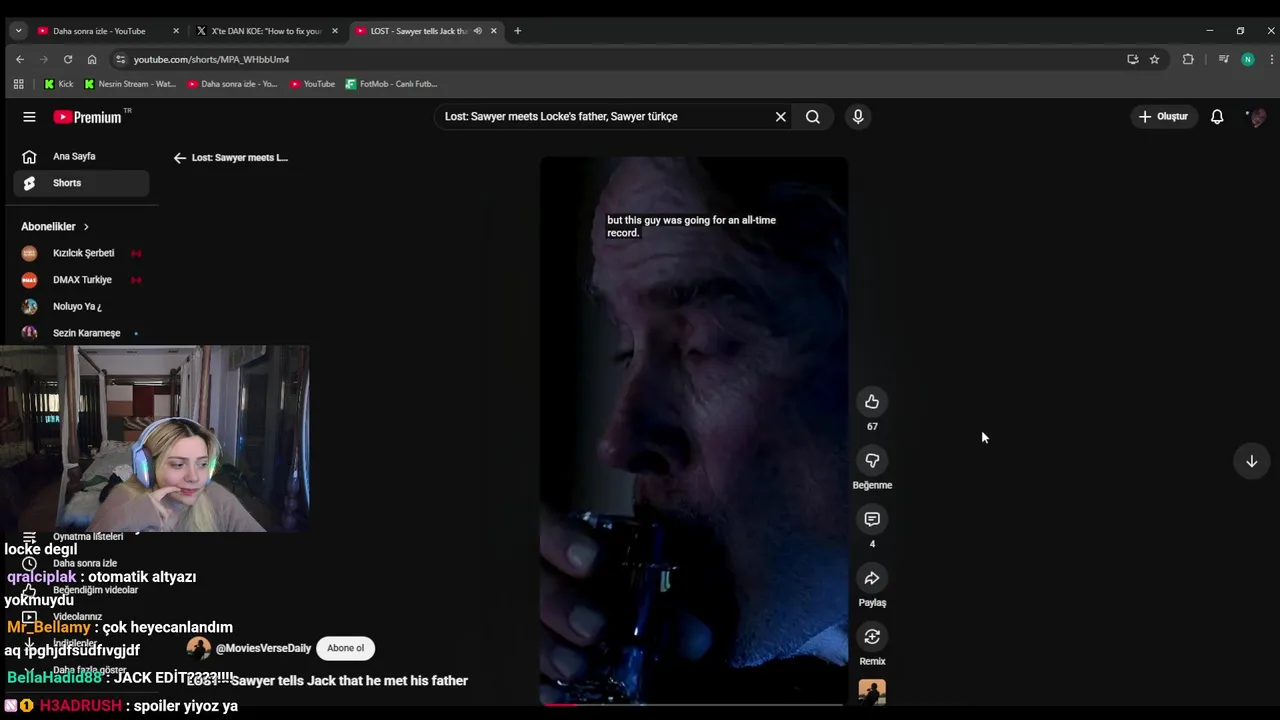Open the account avatar menu
The width and height of the screenshot is (1280, 720).
1257,117
